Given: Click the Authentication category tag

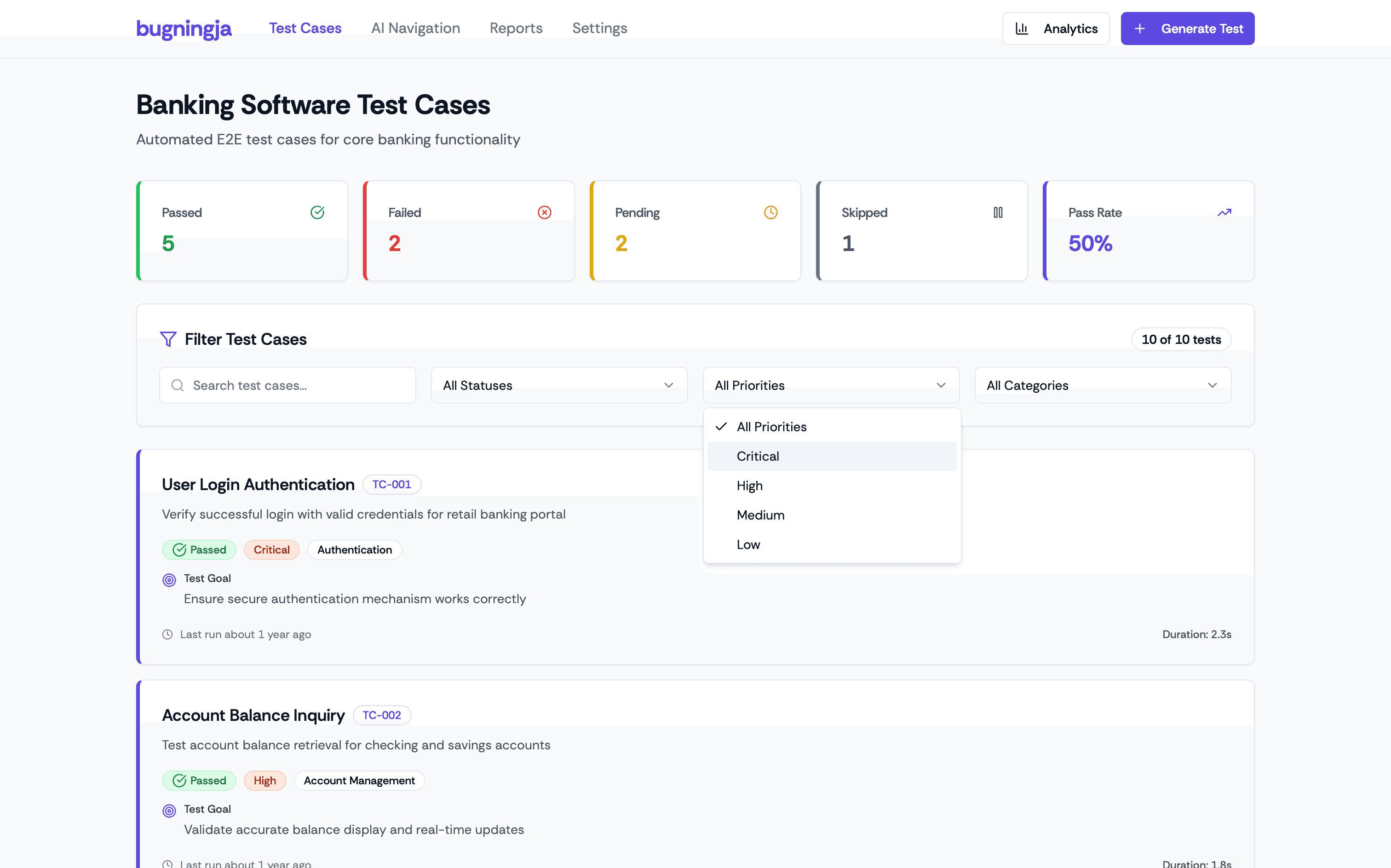Looking at the screenshot, I should 354,550.
